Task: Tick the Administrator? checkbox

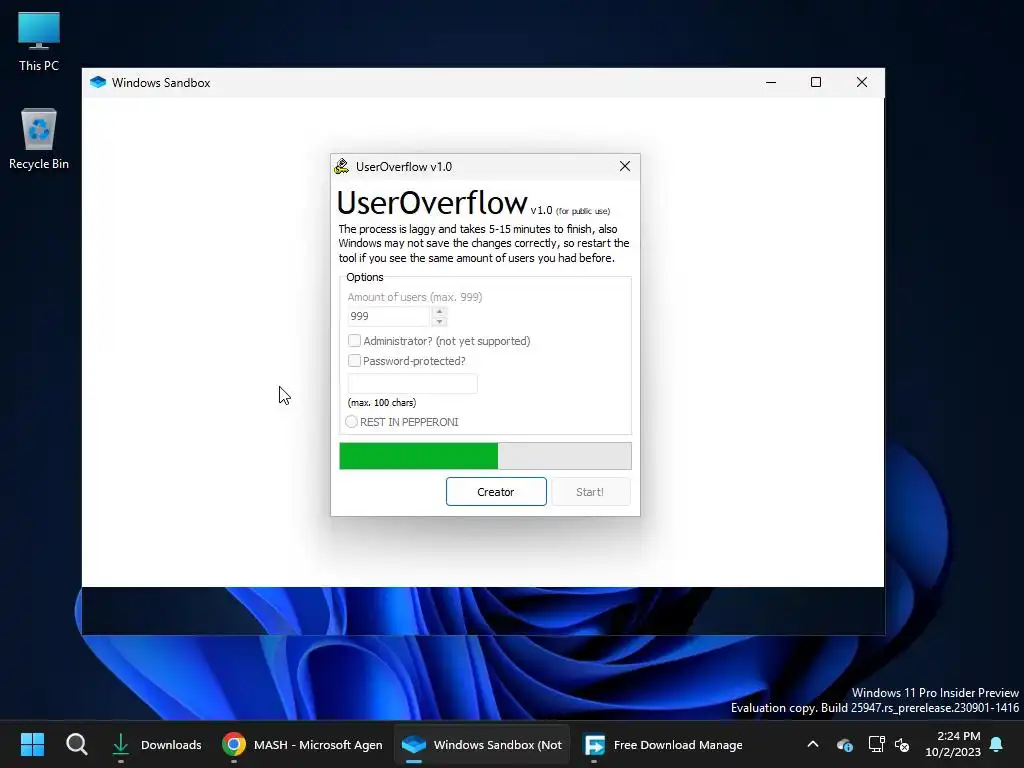Action: coord(354,341)
